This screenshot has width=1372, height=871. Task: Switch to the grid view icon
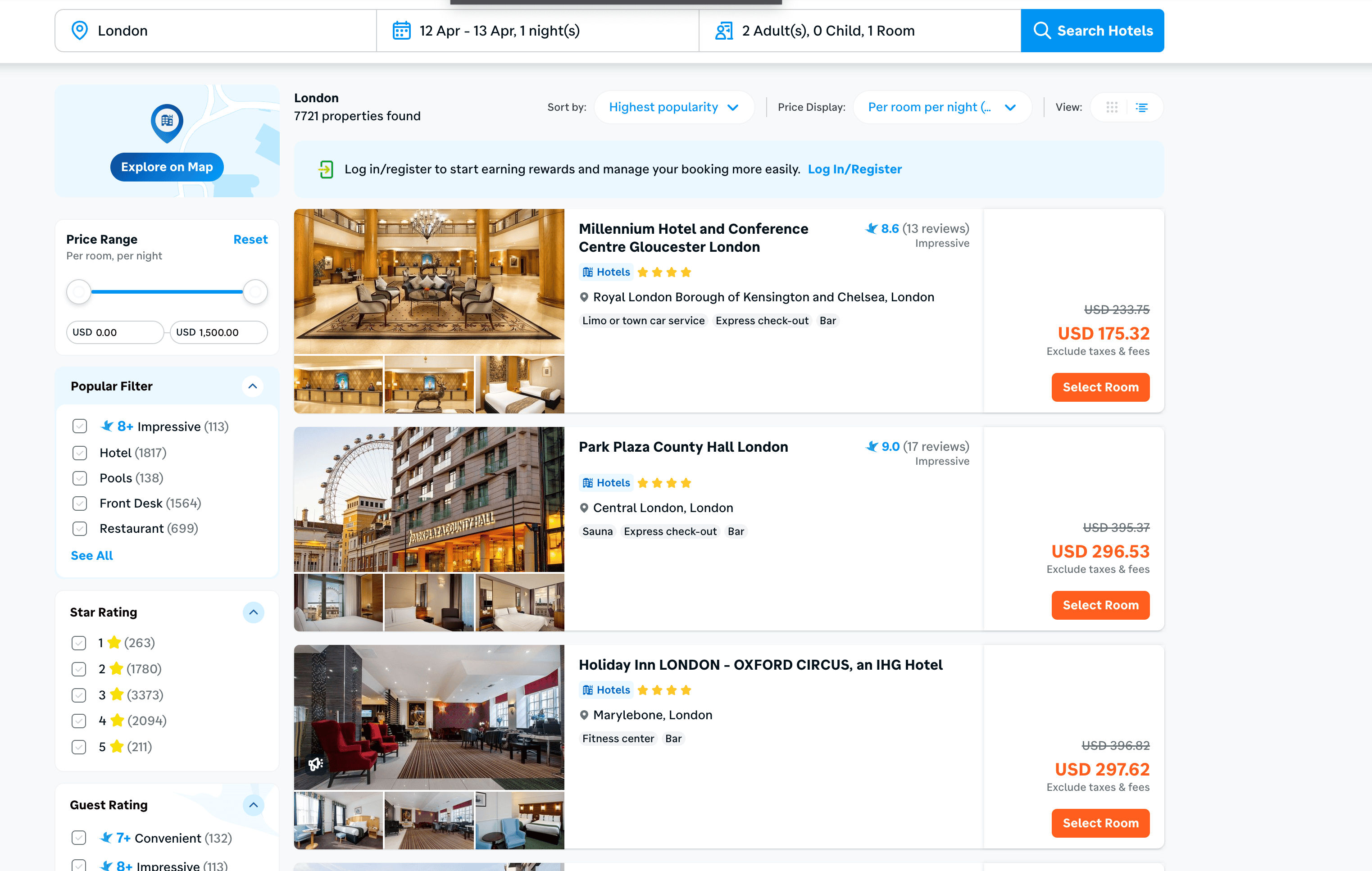(1112, 107)
